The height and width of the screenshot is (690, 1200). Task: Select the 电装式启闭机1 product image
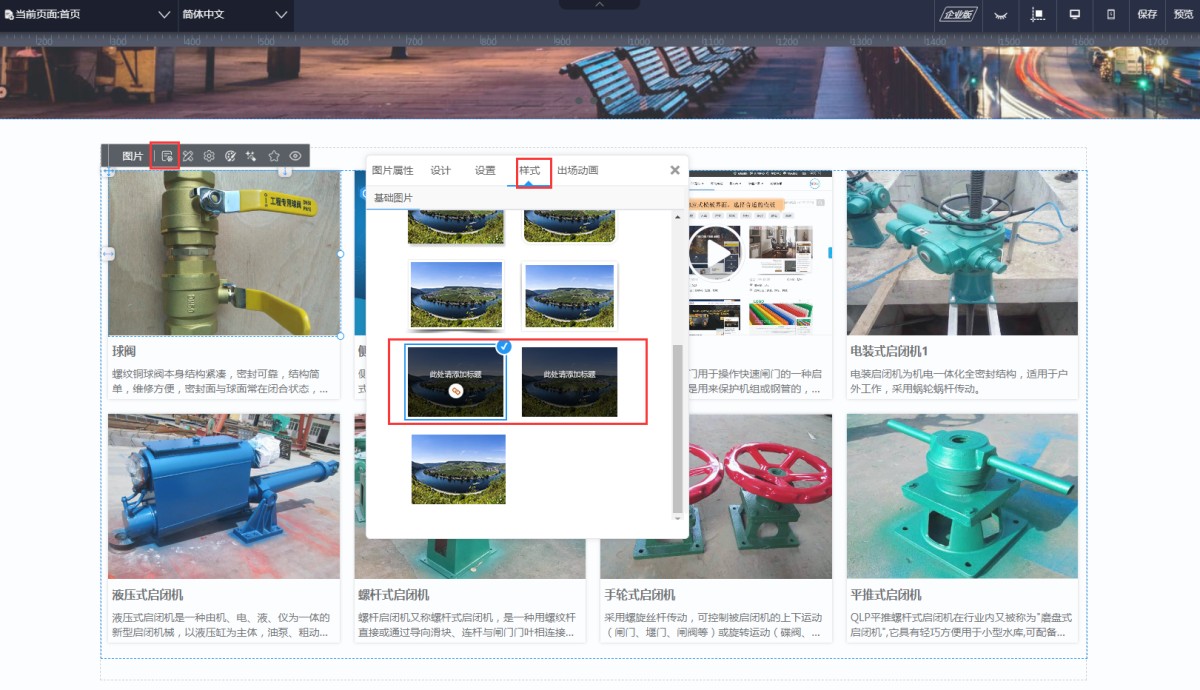[x=962, y=252]
